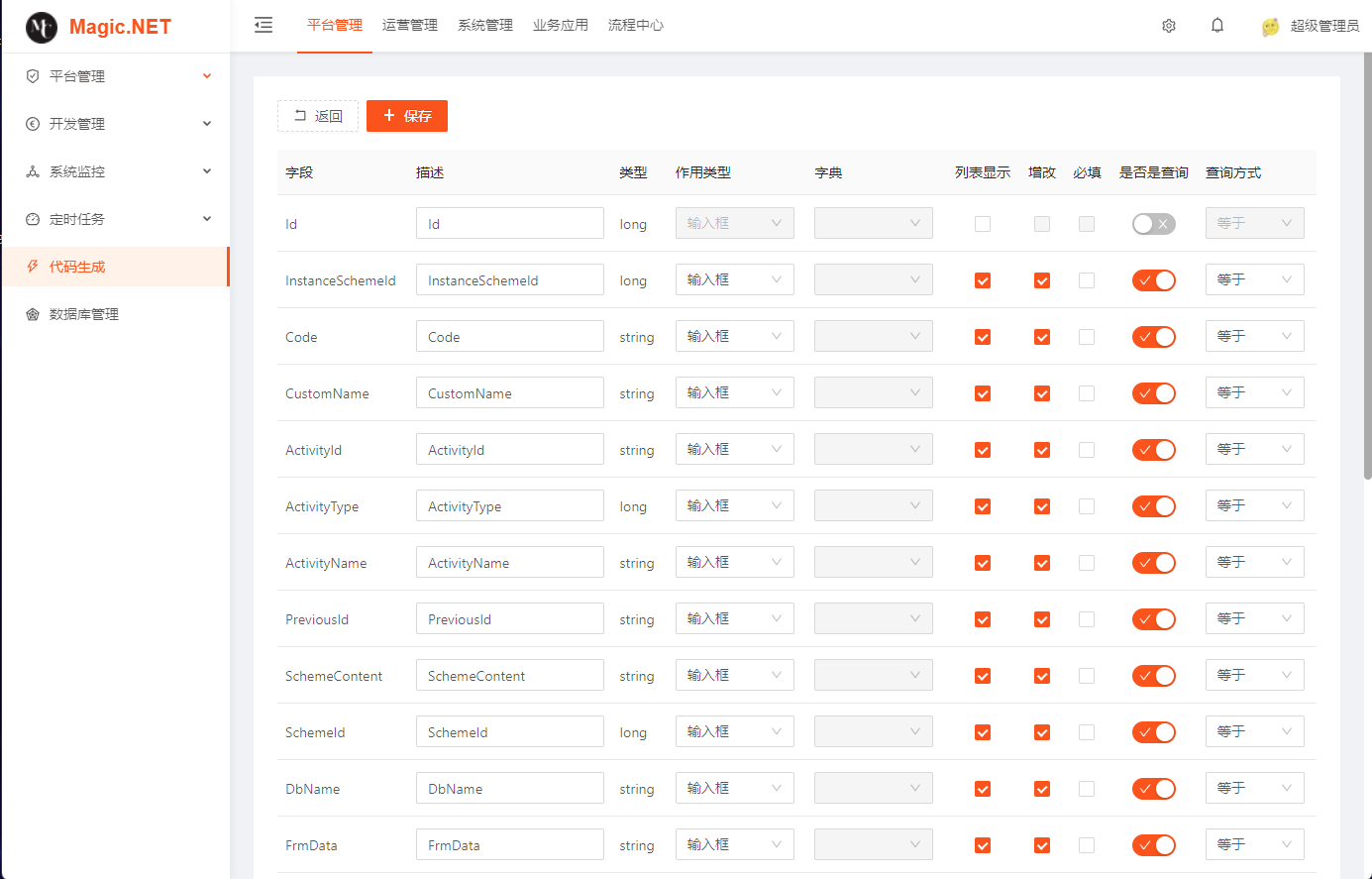Click the 系统监控 sidebar icon
Viewport: 1372px width, 879px height.
coord(33,171)
